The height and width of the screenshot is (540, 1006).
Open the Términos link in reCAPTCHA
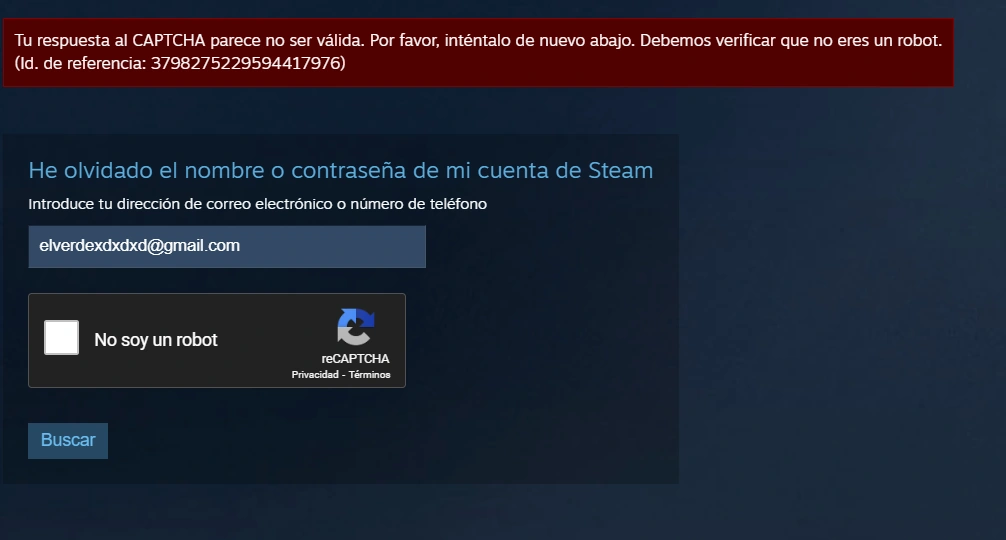(370, 375)
